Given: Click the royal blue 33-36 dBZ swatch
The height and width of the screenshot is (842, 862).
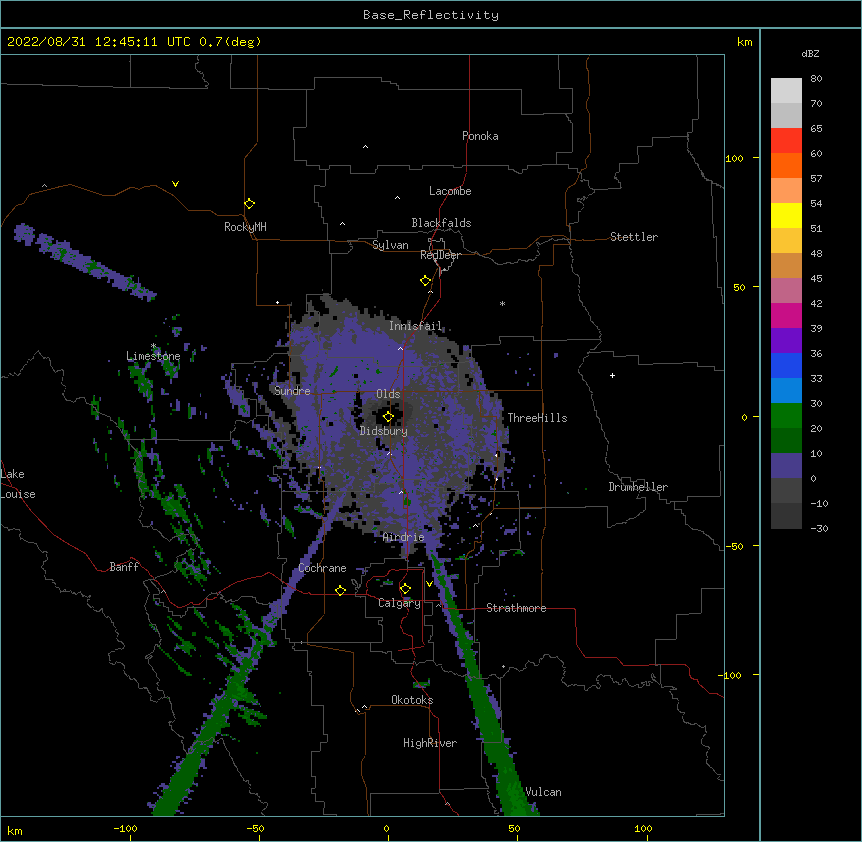Looking at the screenshot, I should point(786,365).
